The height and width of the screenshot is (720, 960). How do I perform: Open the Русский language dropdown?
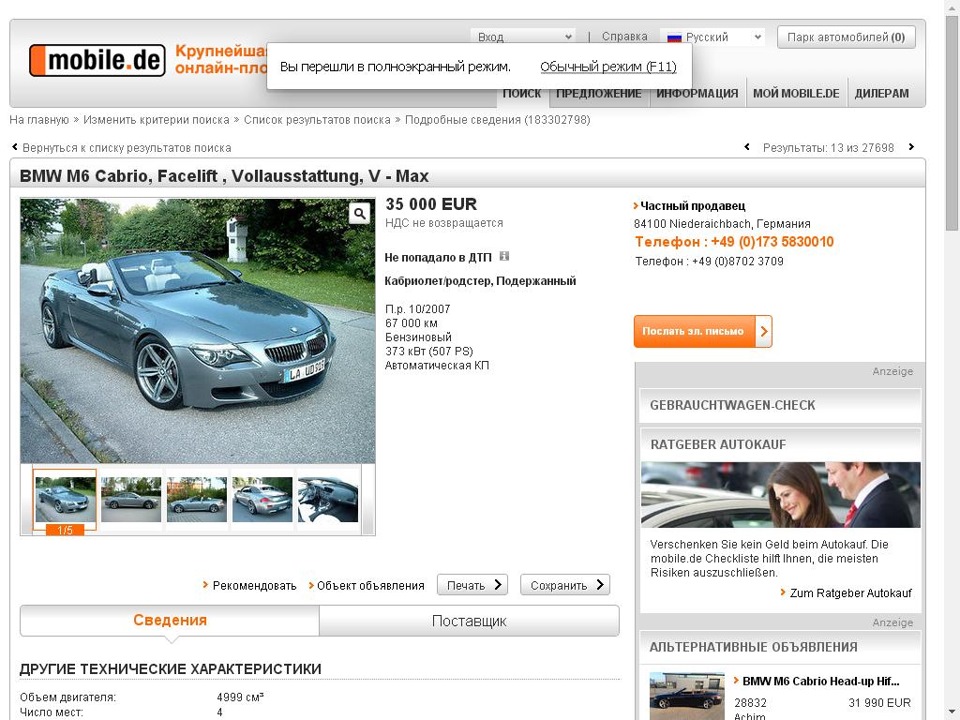point(713,37)
